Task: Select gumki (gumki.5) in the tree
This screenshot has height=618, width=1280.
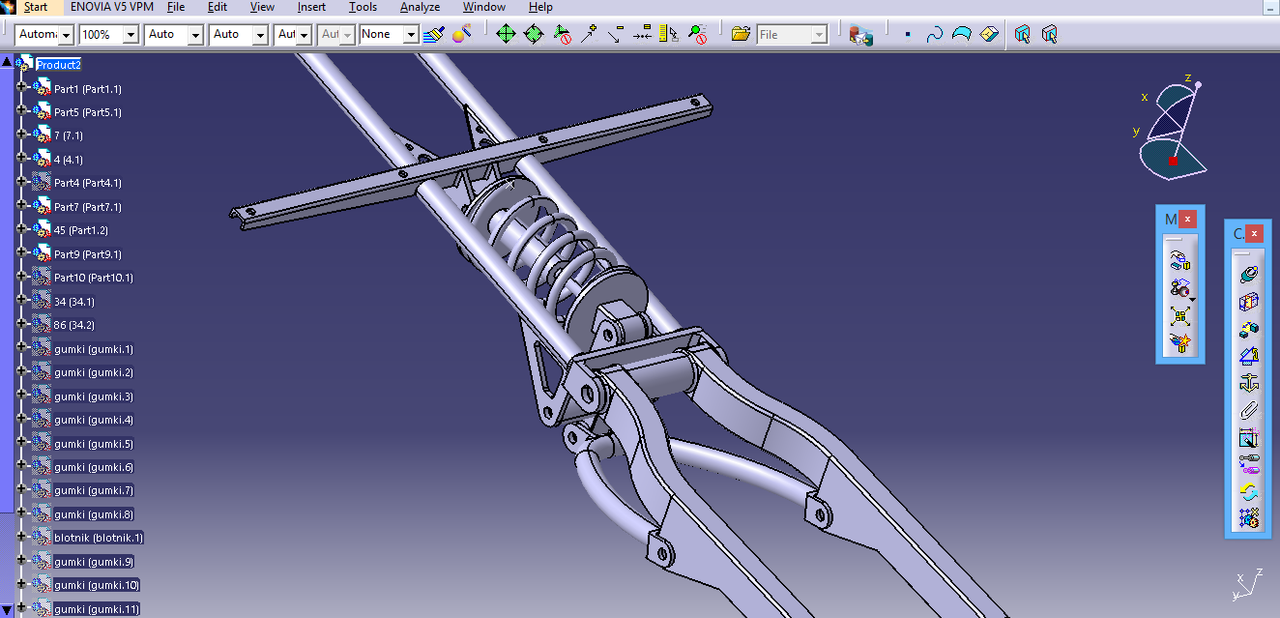Action: [93, 444]
